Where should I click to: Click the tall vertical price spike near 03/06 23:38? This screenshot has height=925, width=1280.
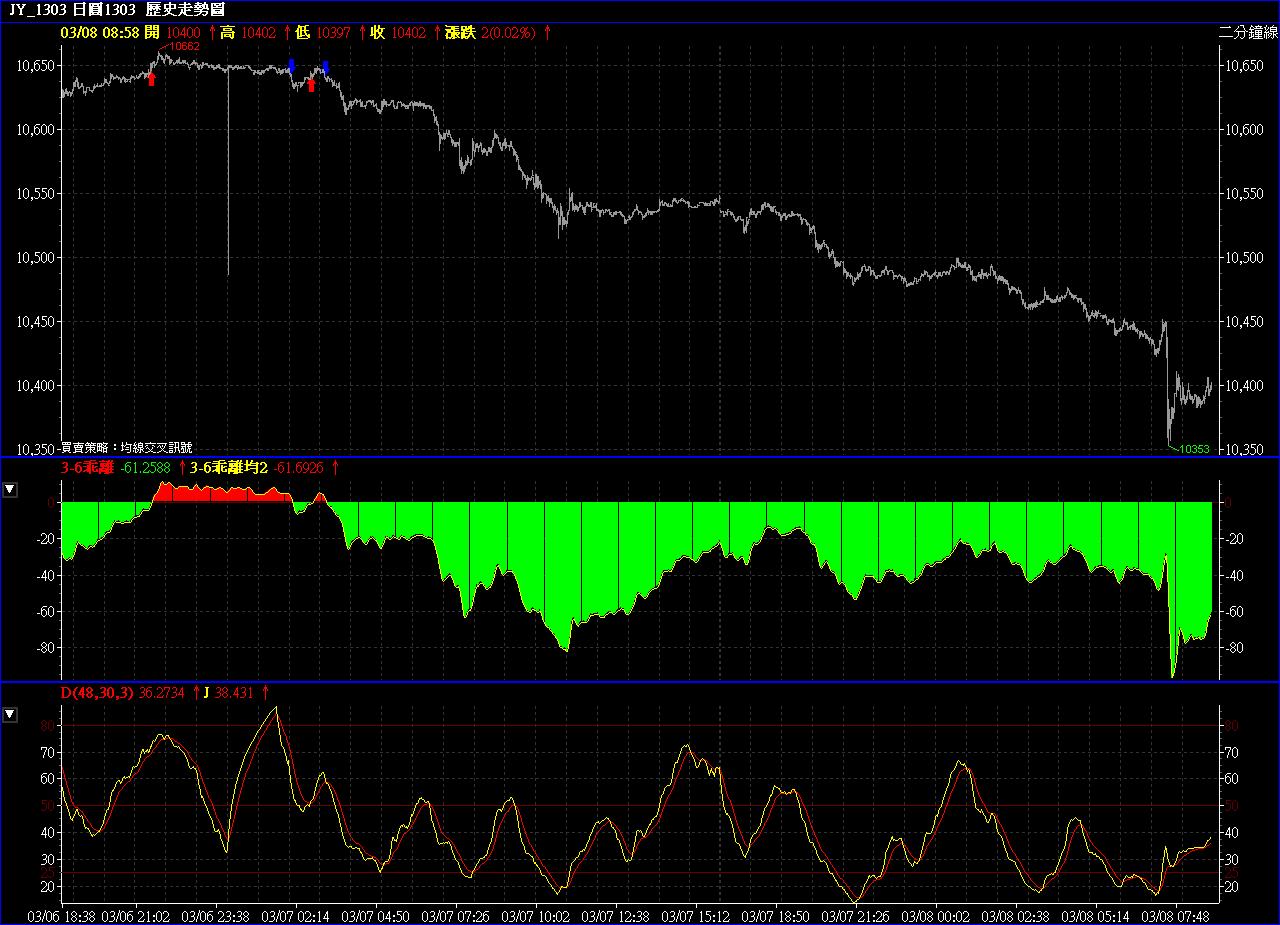(x=228, y=170)
